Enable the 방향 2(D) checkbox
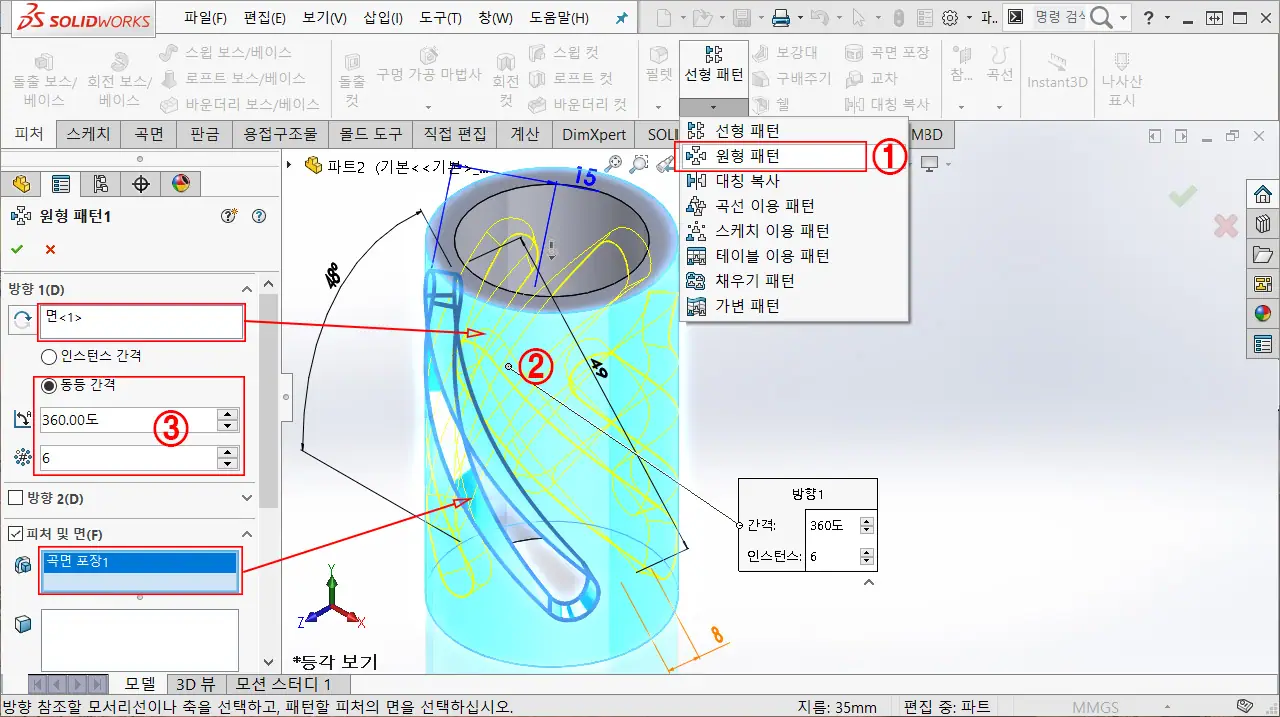1280x717 pixels. 15,497
